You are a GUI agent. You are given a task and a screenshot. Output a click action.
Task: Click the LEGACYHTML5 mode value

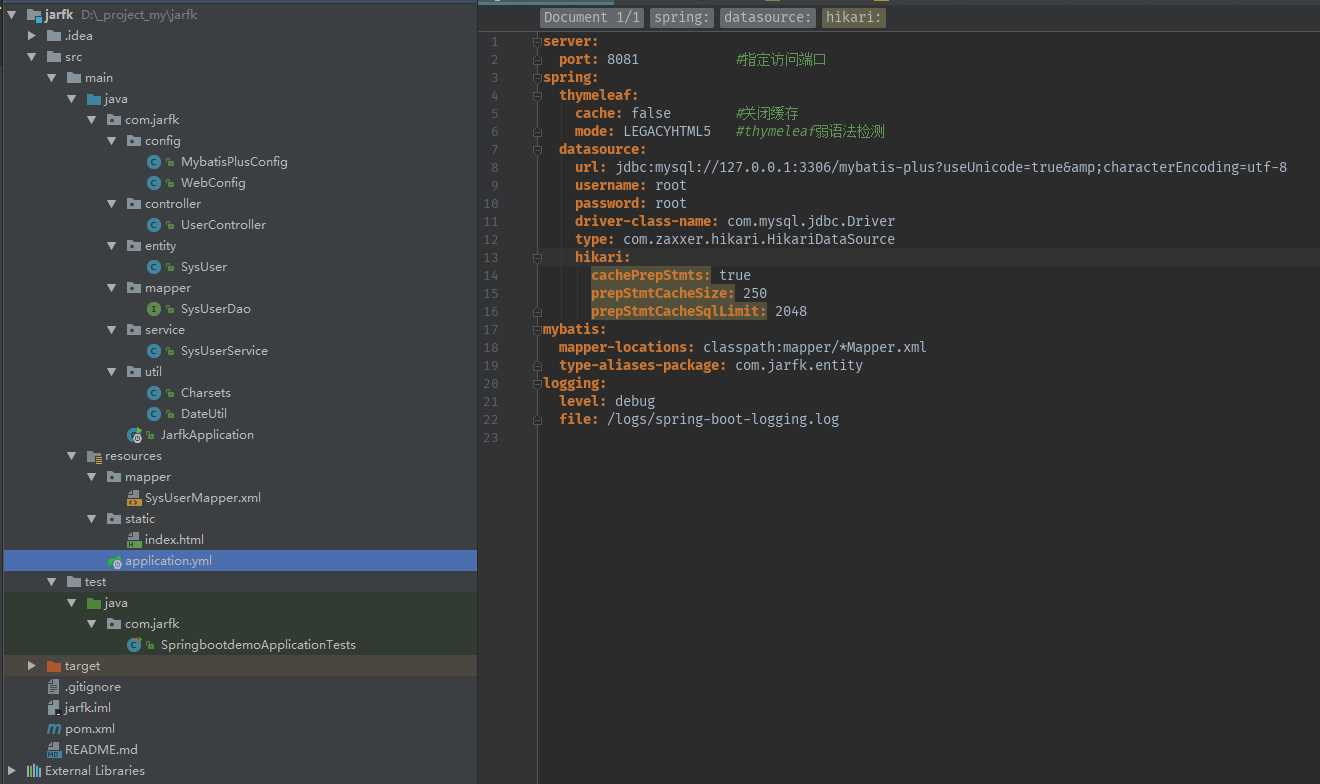point(667,131)
